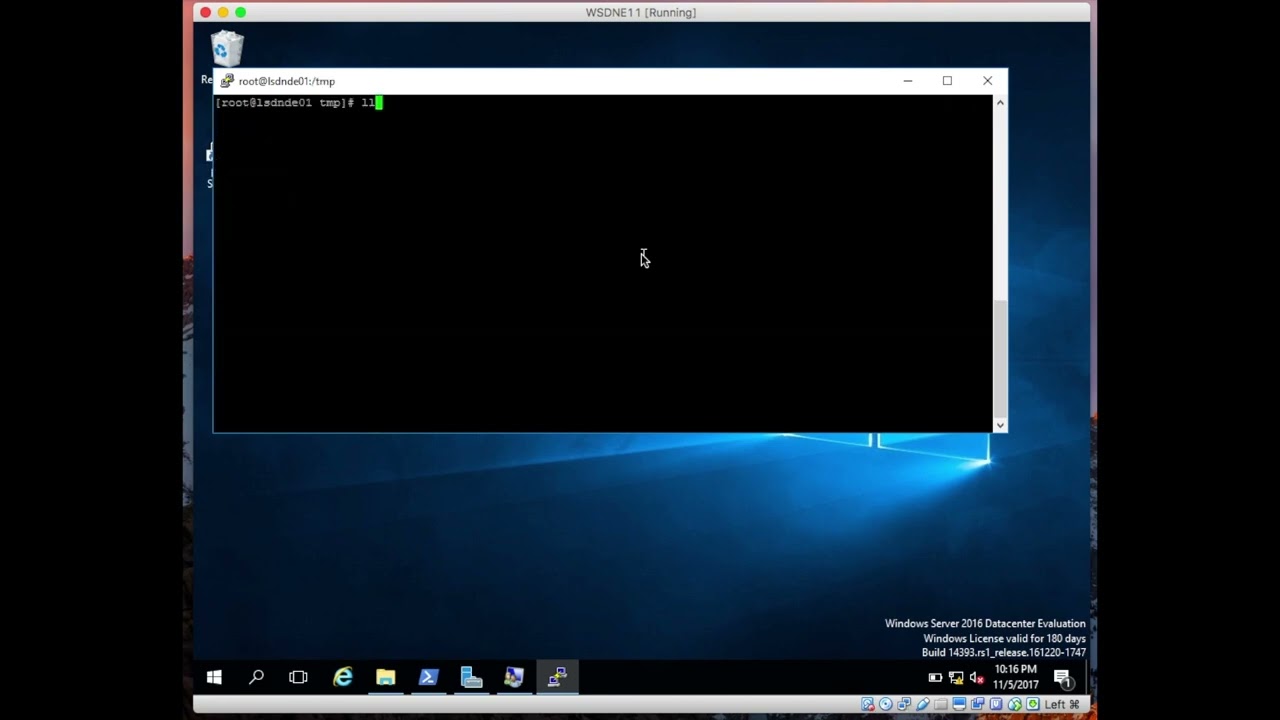
Task: Click muted volume tray icon
Action: tap(977, 678)
